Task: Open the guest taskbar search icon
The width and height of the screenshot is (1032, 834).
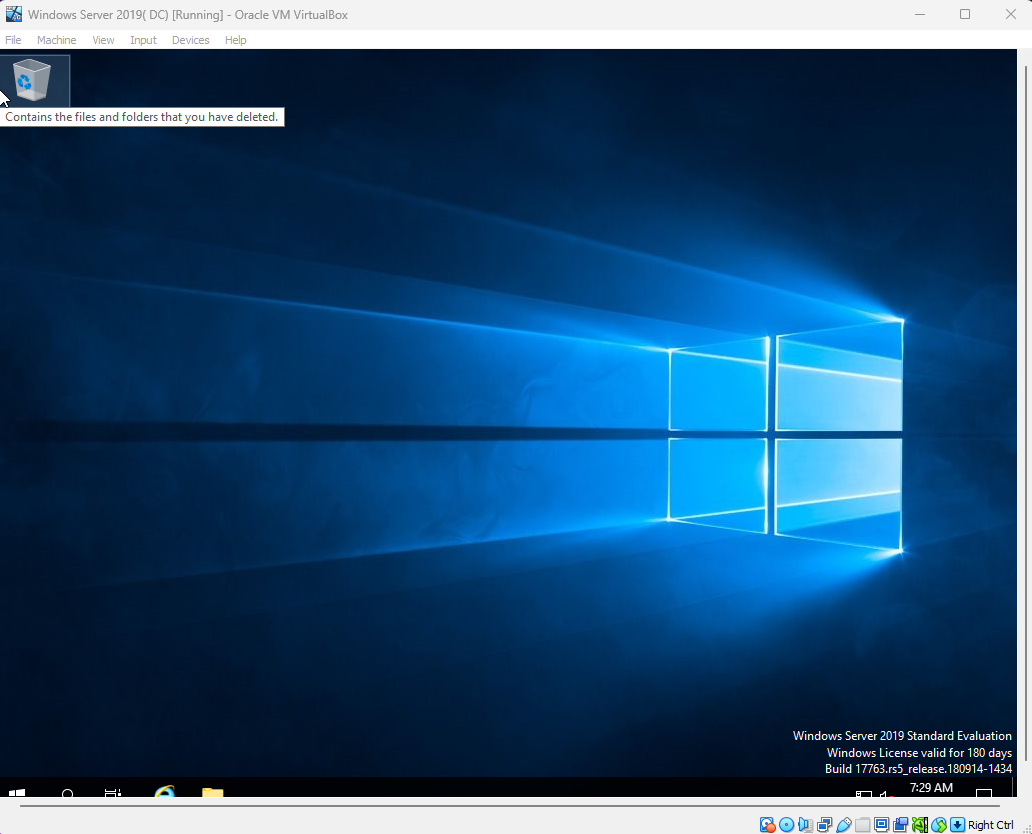Action: [x=67, y=792]
